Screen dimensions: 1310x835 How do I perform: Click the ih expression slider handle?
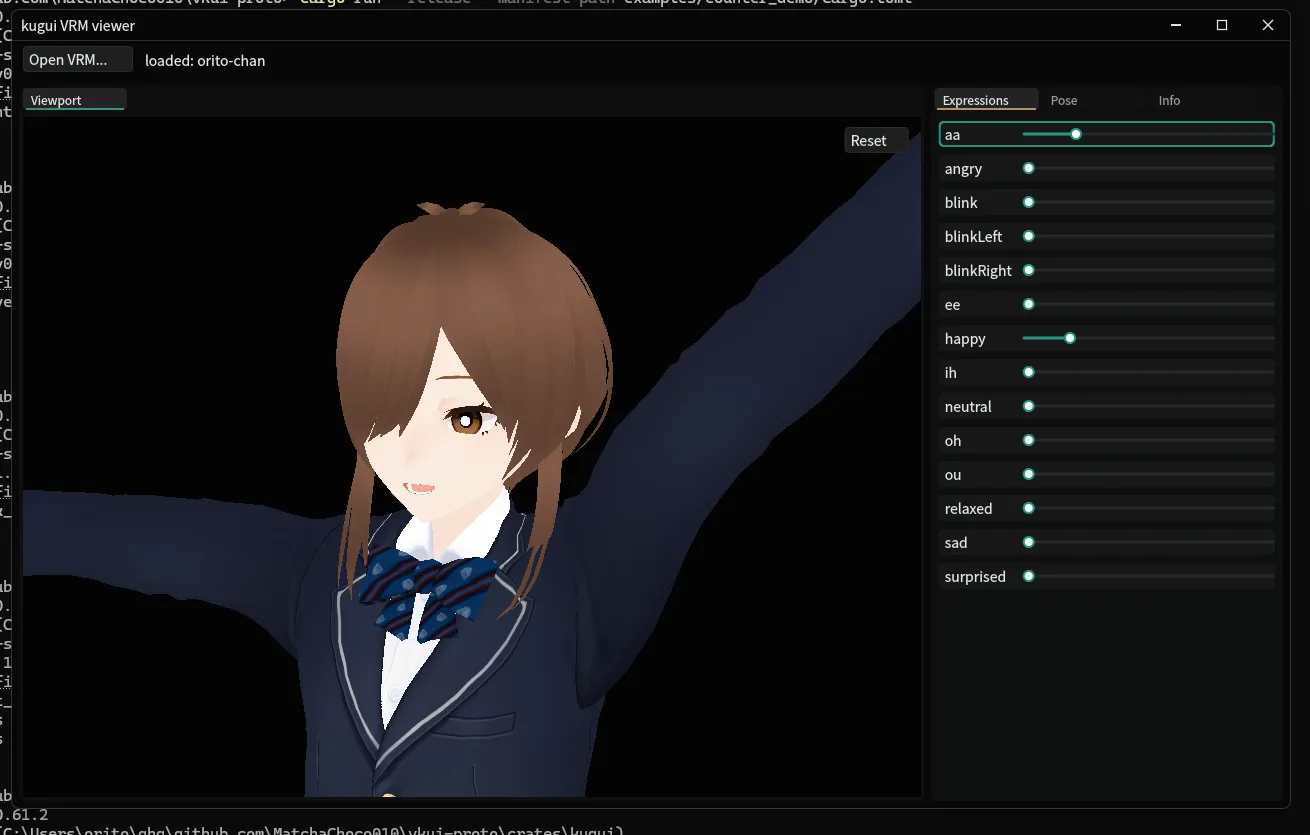[x=1028, y=373]
